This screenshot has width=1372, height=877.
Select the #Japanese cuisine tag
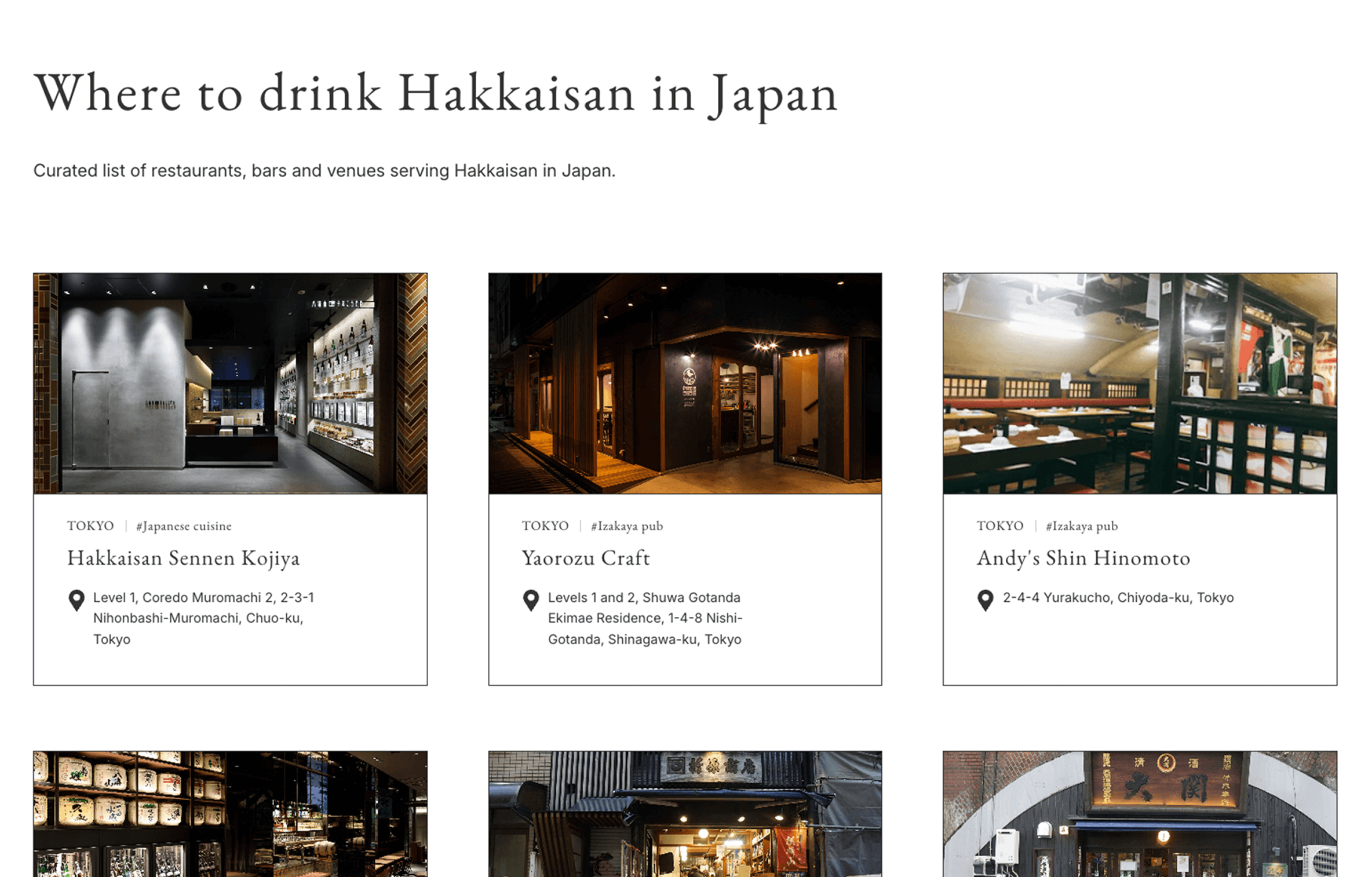(184, 526)
